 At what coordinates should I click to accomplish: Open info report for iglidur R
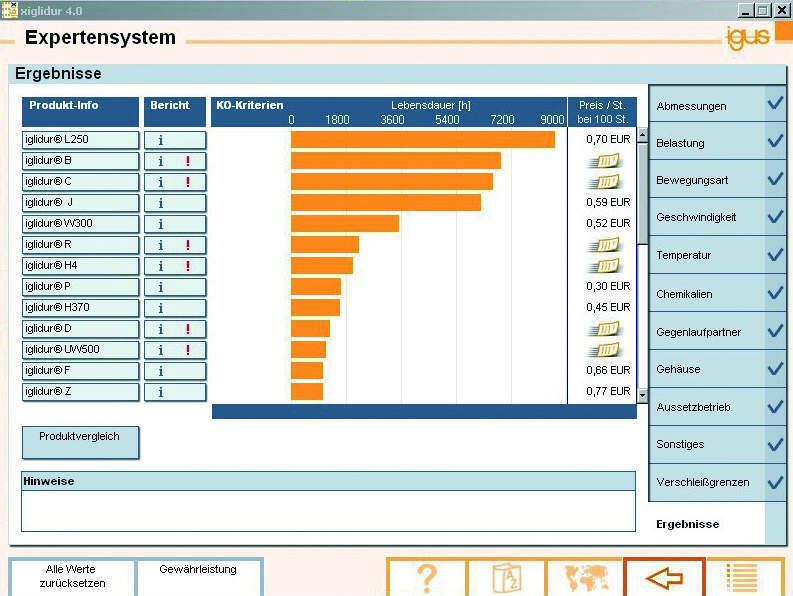coord(161,245)
